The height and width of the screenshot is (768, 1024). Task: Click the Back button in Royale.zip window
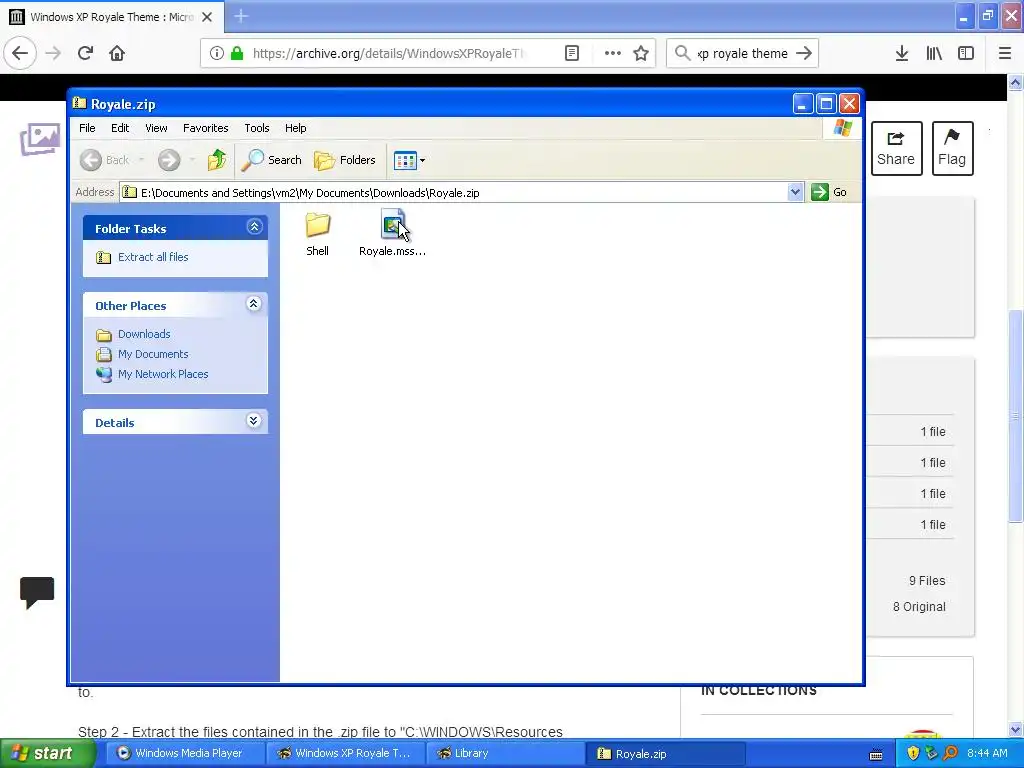[104, 160]
